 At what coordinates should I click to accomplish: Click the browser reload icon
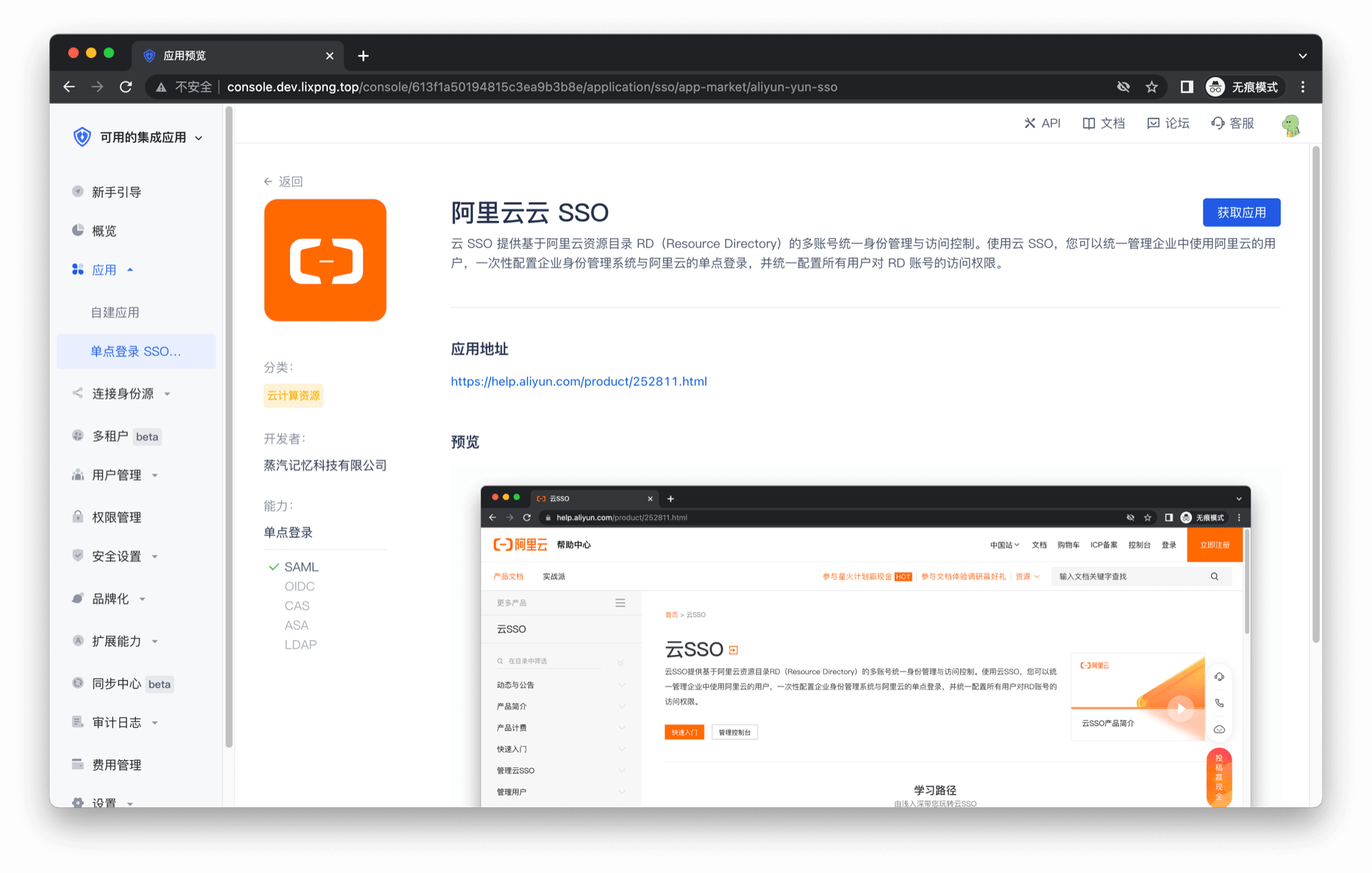tap(126, 87)
